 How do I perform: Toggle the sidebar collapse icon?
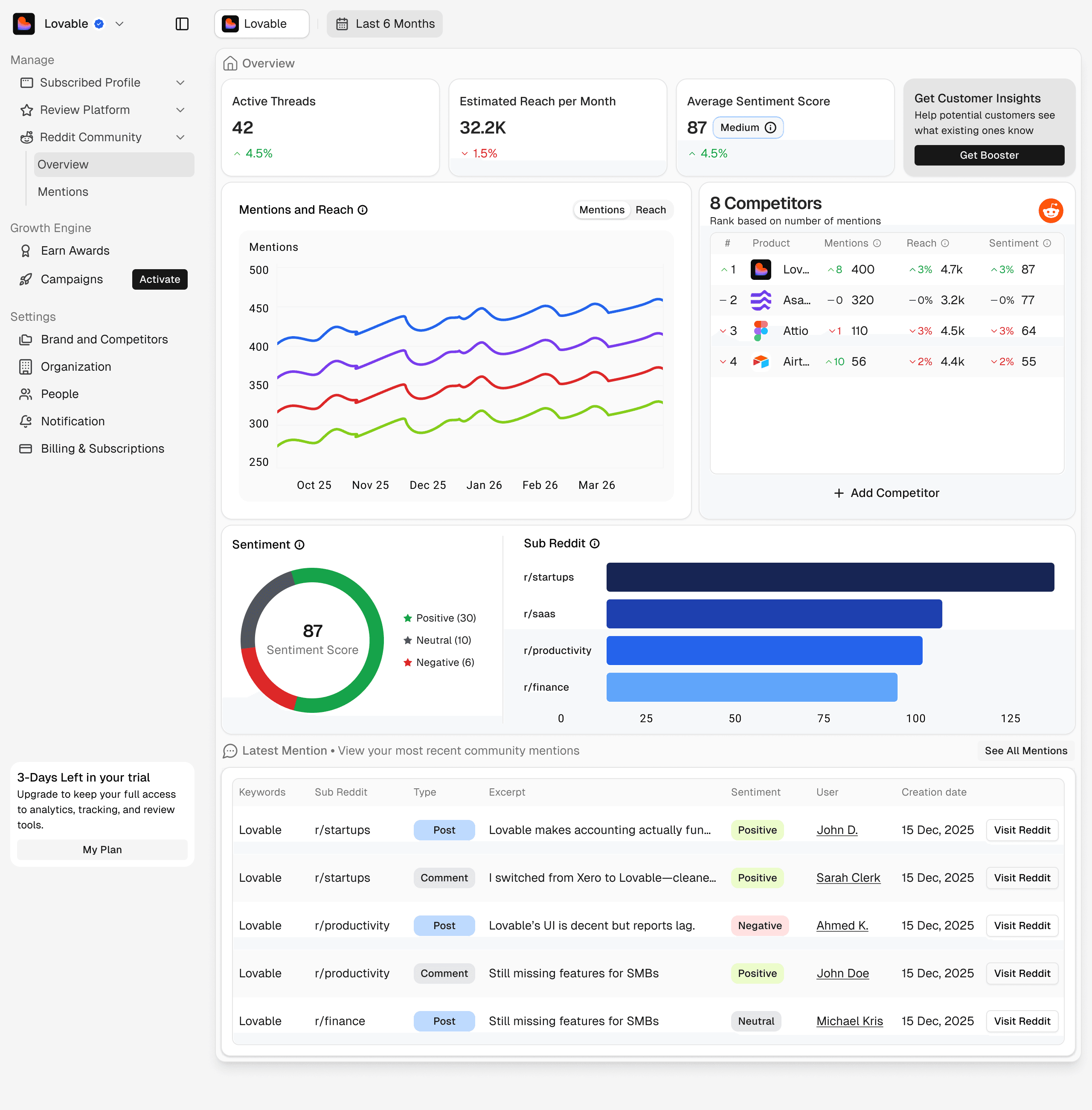click(x=182, y=23)
